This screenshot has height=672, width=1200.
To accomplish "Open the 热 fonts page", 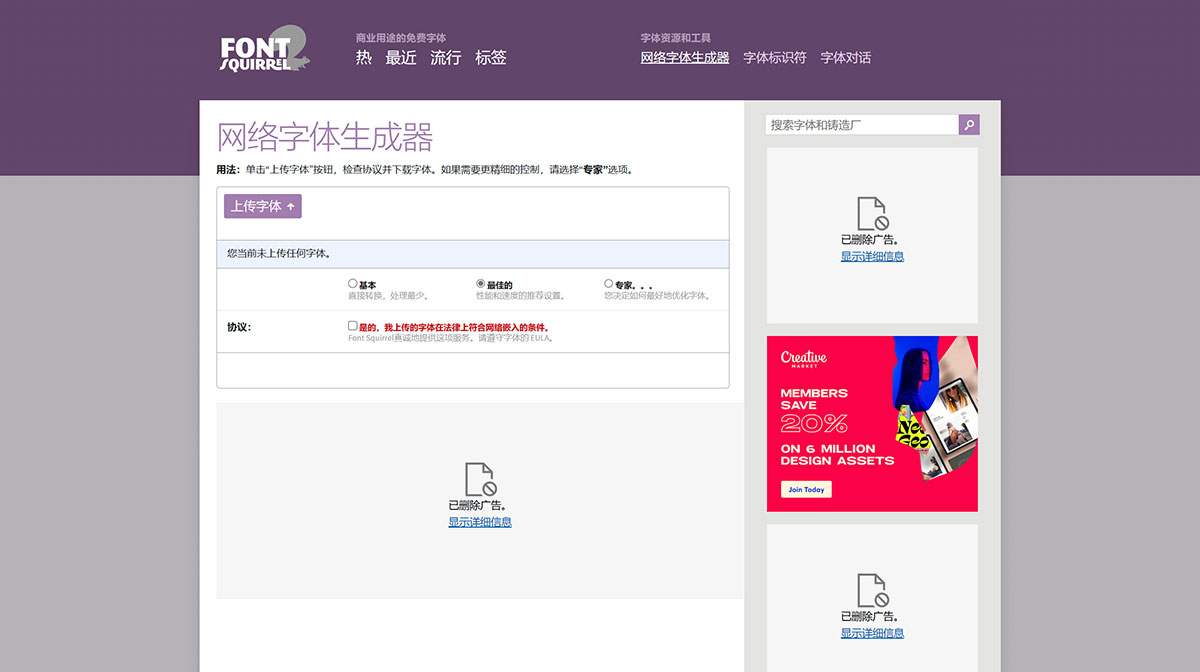I will [363, 58].
